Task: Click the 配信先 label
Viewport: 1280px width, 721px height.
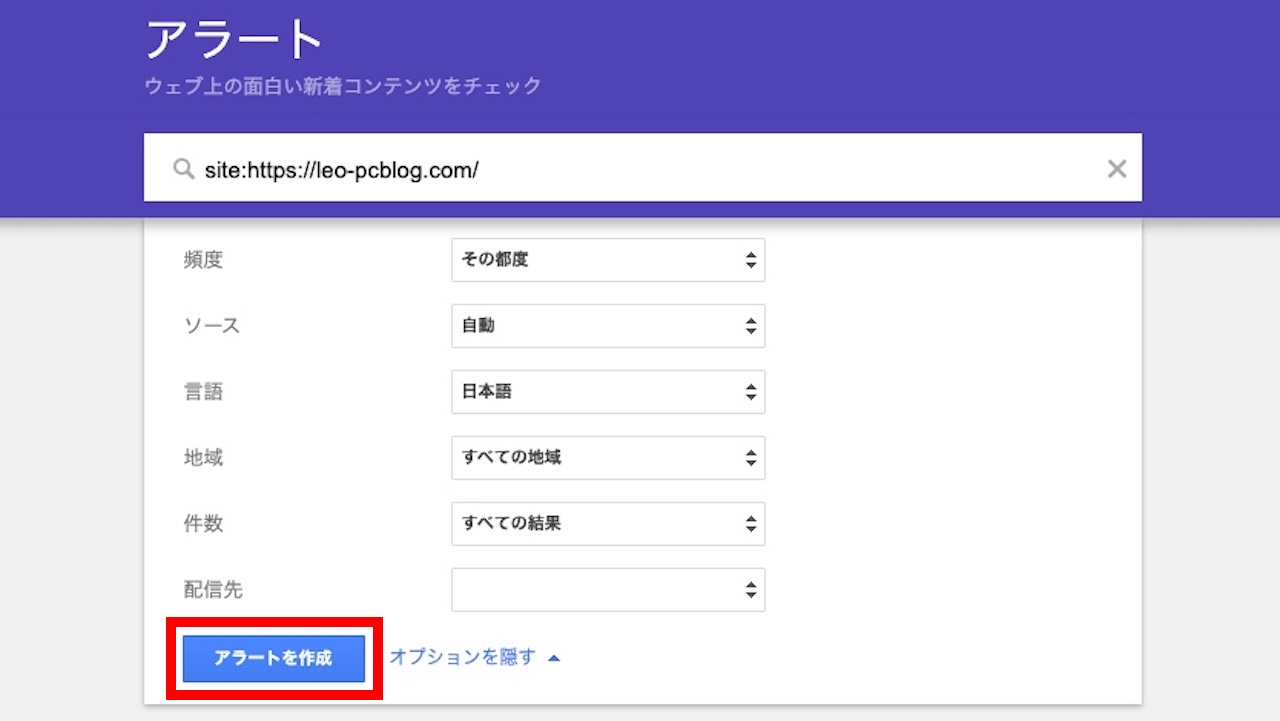Action: click(x=214, y=590)
